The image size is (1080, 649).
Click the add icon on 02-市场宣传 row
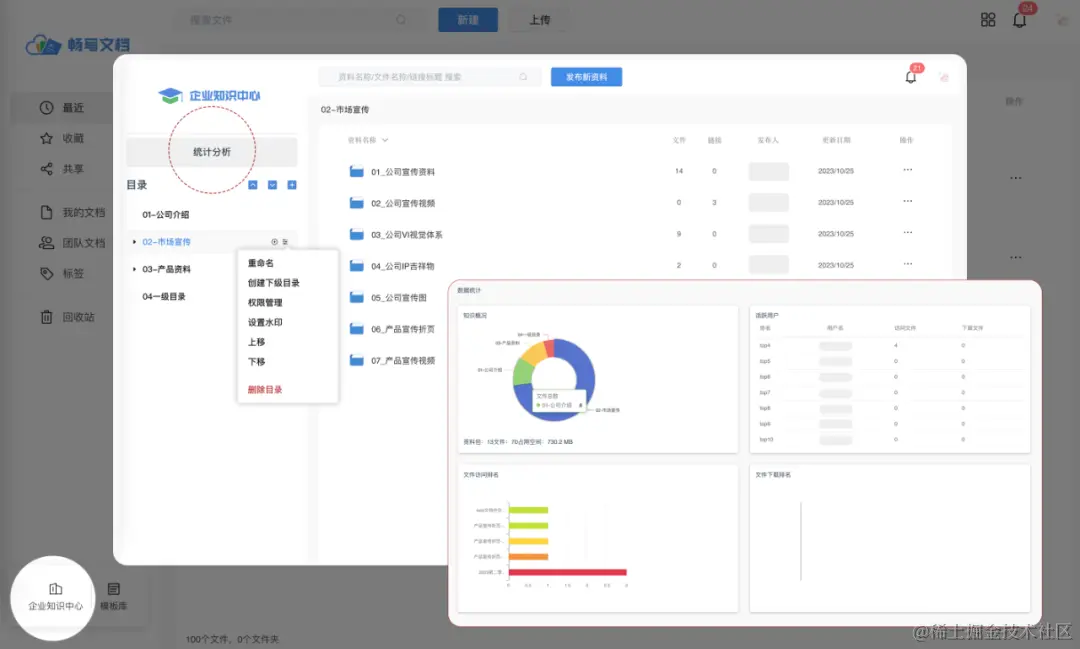(x=274, y=242)
